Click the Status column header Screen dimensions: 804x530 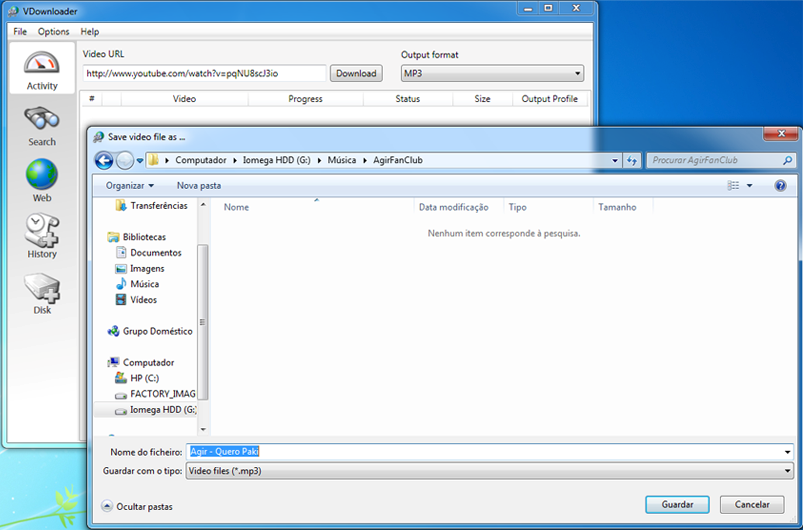coord(408,99)
